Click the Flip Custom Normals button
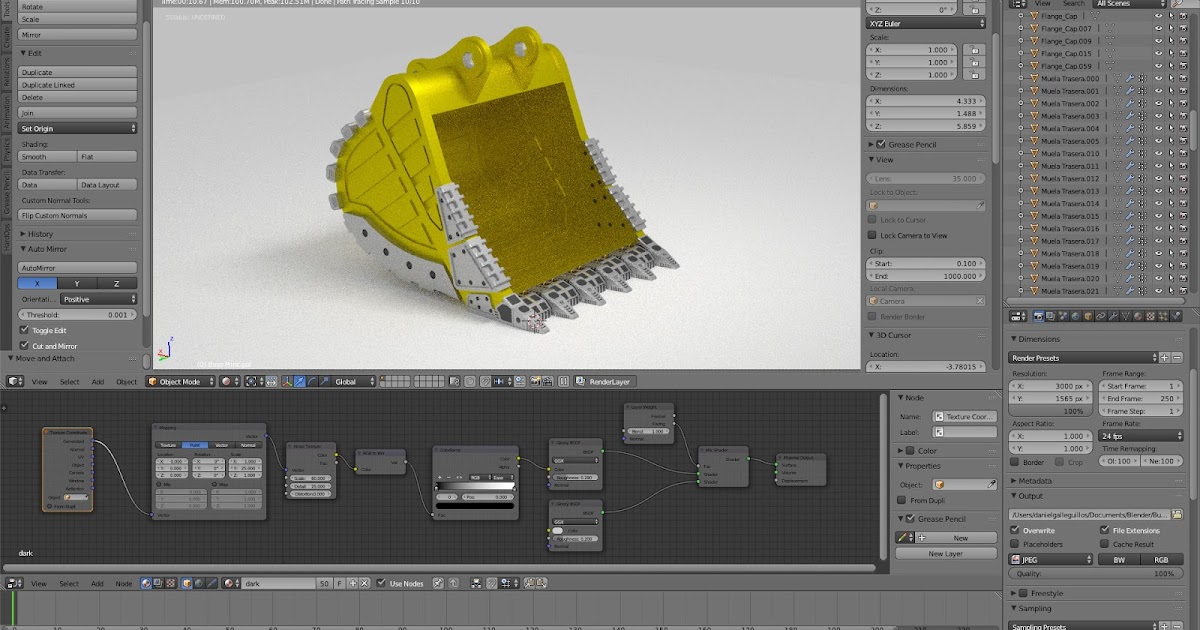 click(x=78, y=215)
